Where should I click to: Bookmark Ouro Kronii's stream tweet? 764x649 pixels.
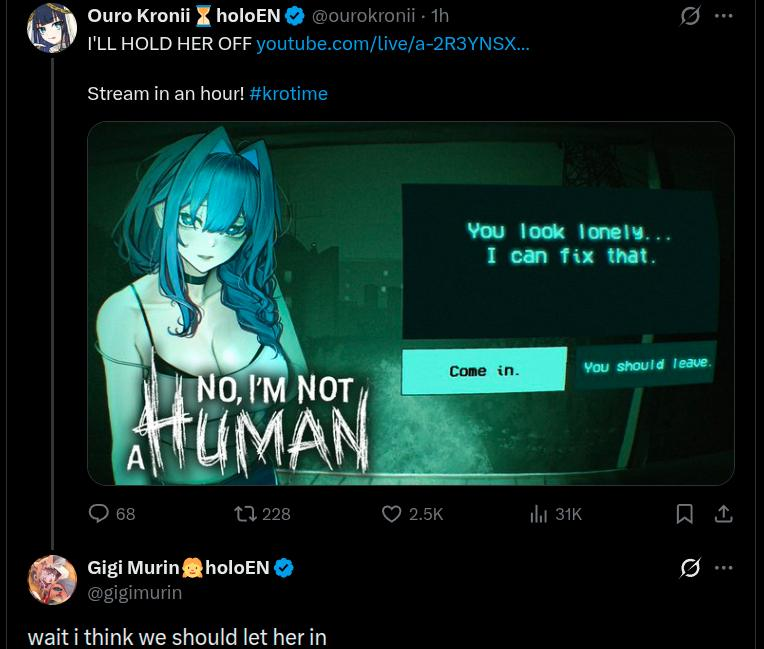685,514
